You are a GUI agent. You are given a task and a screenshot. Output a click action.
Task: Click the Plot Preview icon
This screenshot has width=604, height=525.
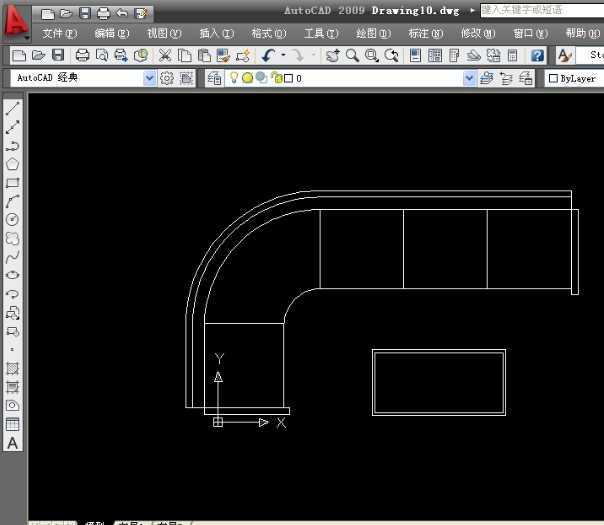click(x=102, y=56)
